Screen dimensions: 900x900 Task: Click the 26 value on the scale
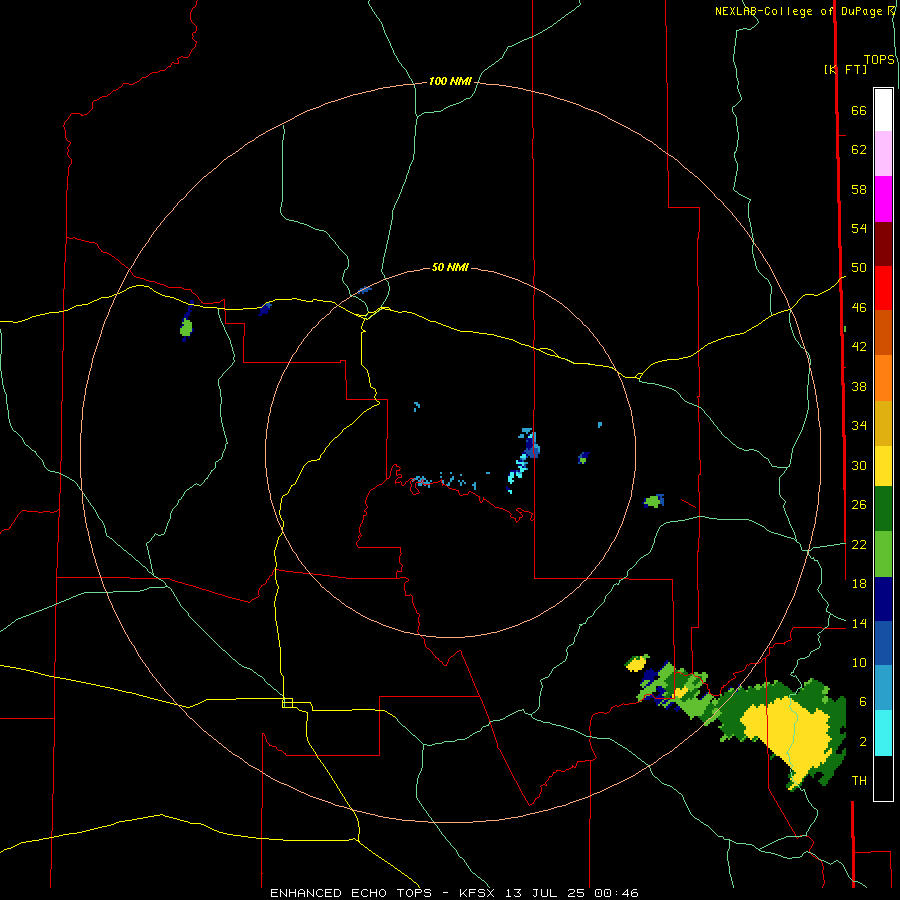[x=859, y=505]
